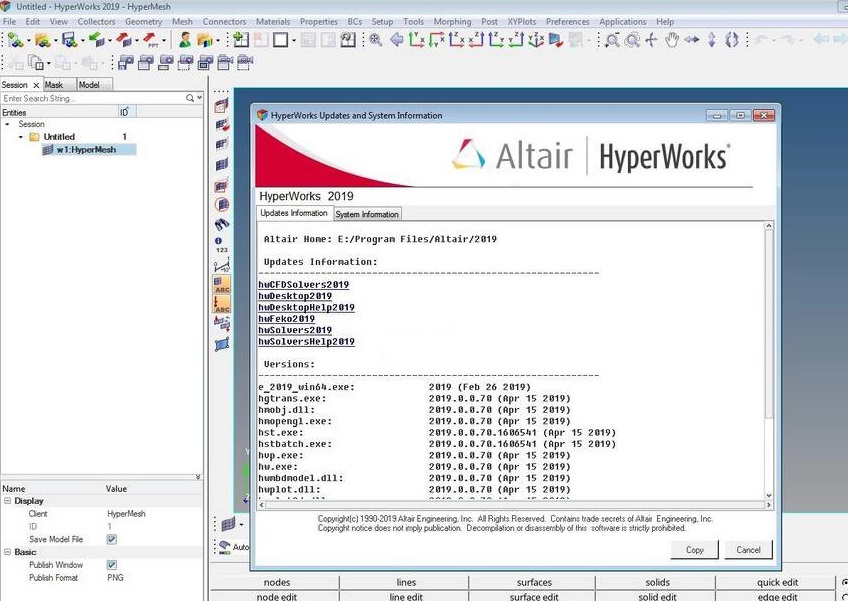Collapse the Basic properties section
The width and height of the screenshot is (848, 601).
(x=8, y=551)
